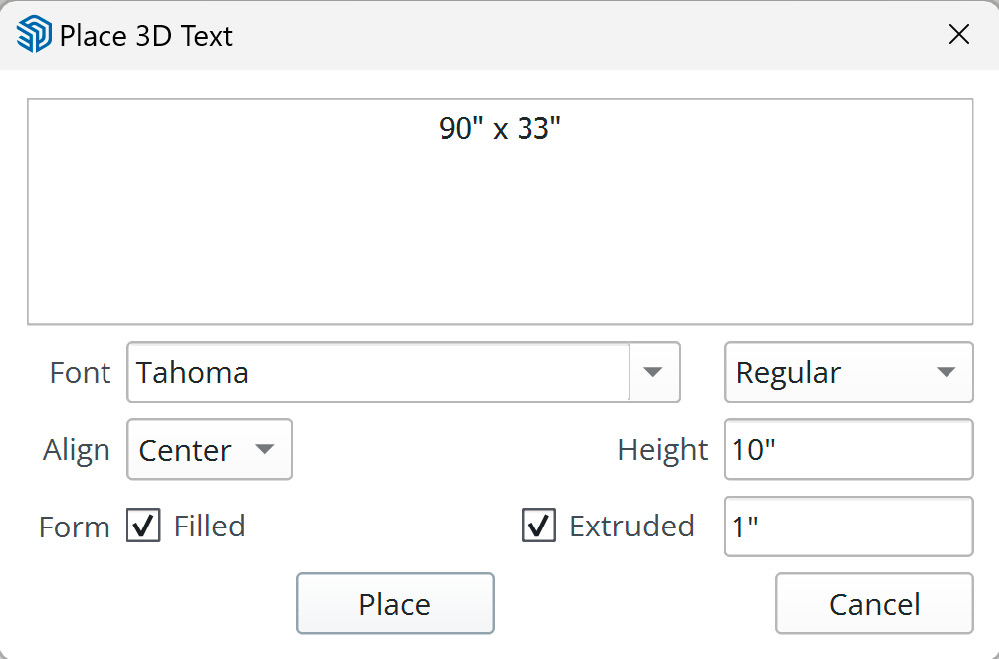The width and height of the screenshot is (999, 659).
Task: Click the Cancel button
Action: tap(874, 603)
